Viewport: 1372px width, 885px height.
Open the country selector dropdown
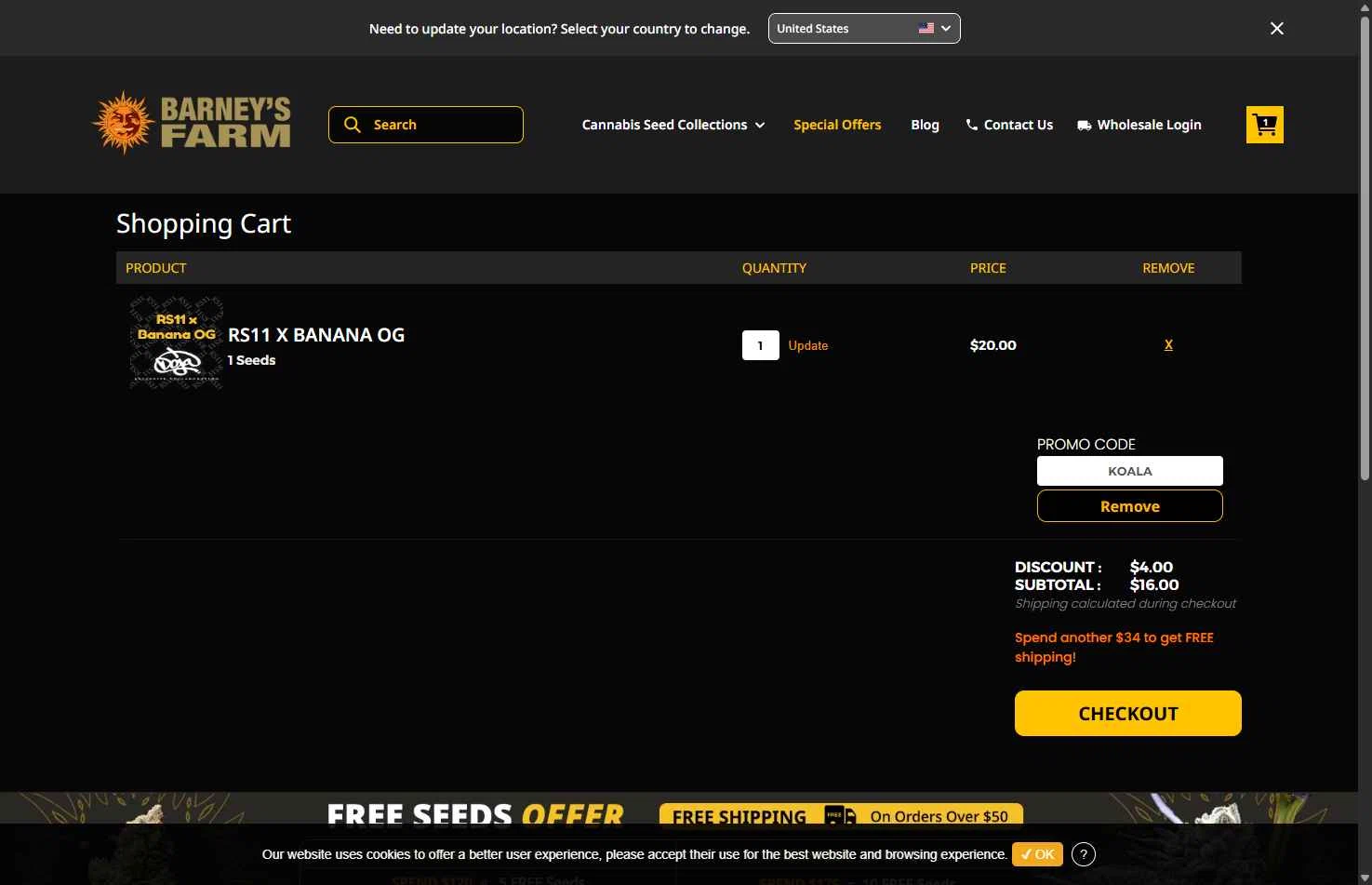click(x=864, y=28)
